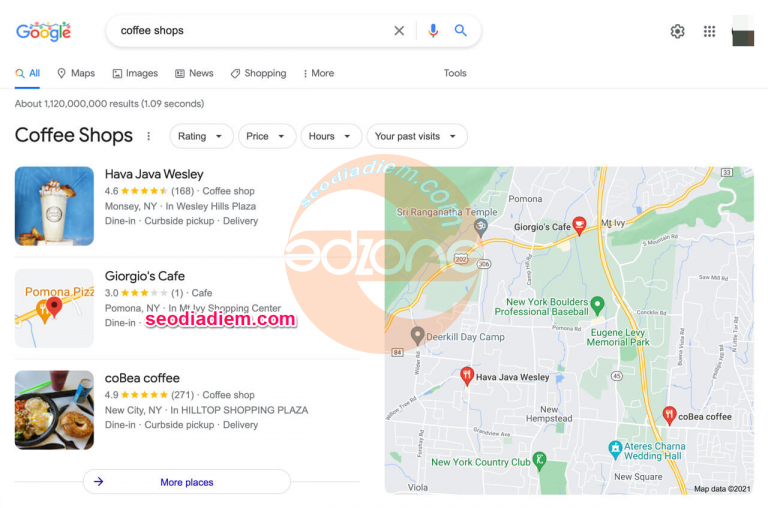Start voice search with the microphone icon
Image resolution: width=768 pixels, height=508 pixels.
click(x=433, y=31)
